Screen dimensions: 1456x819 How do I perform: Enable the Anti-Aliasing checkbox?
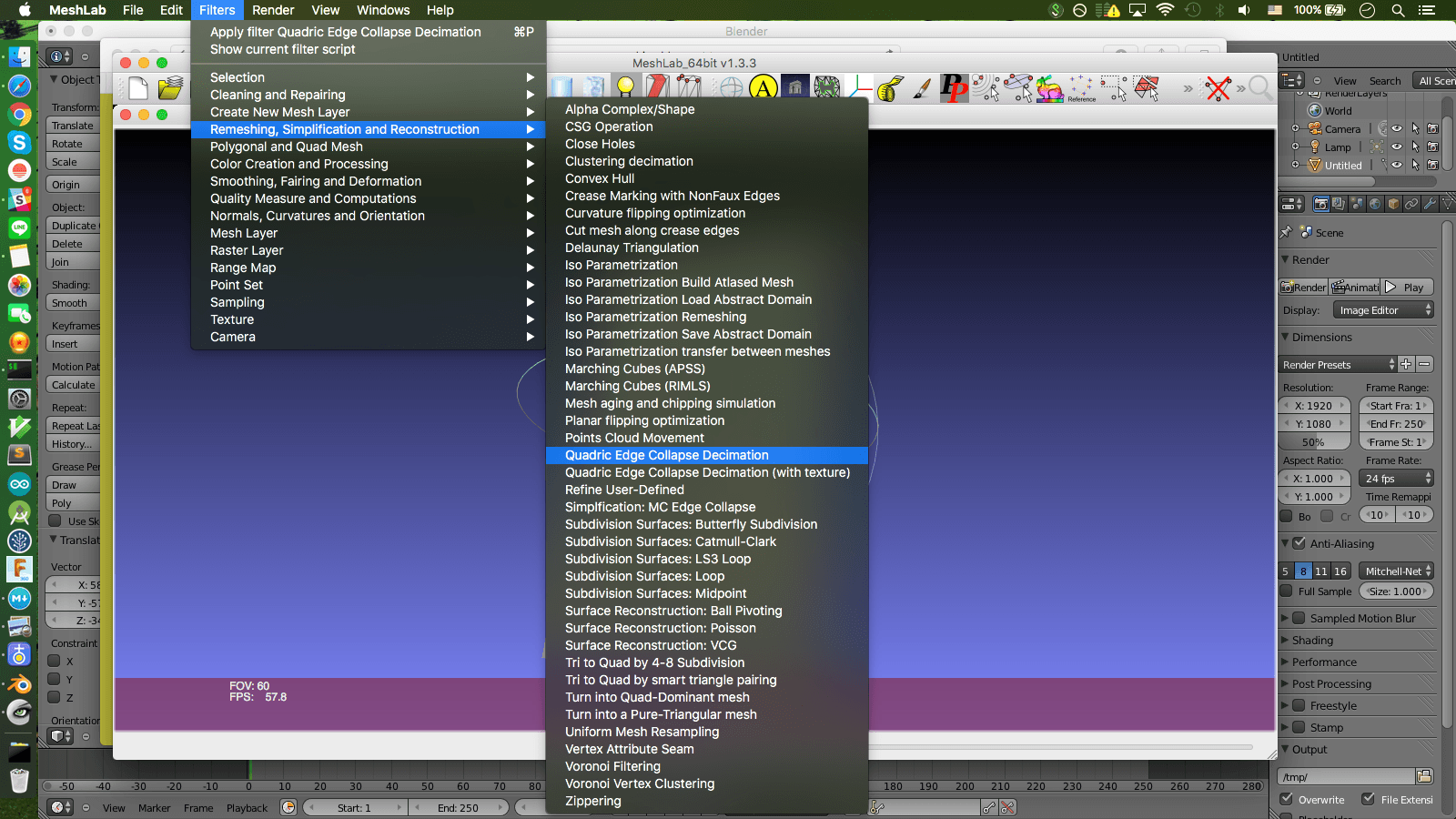[1299, 543]
